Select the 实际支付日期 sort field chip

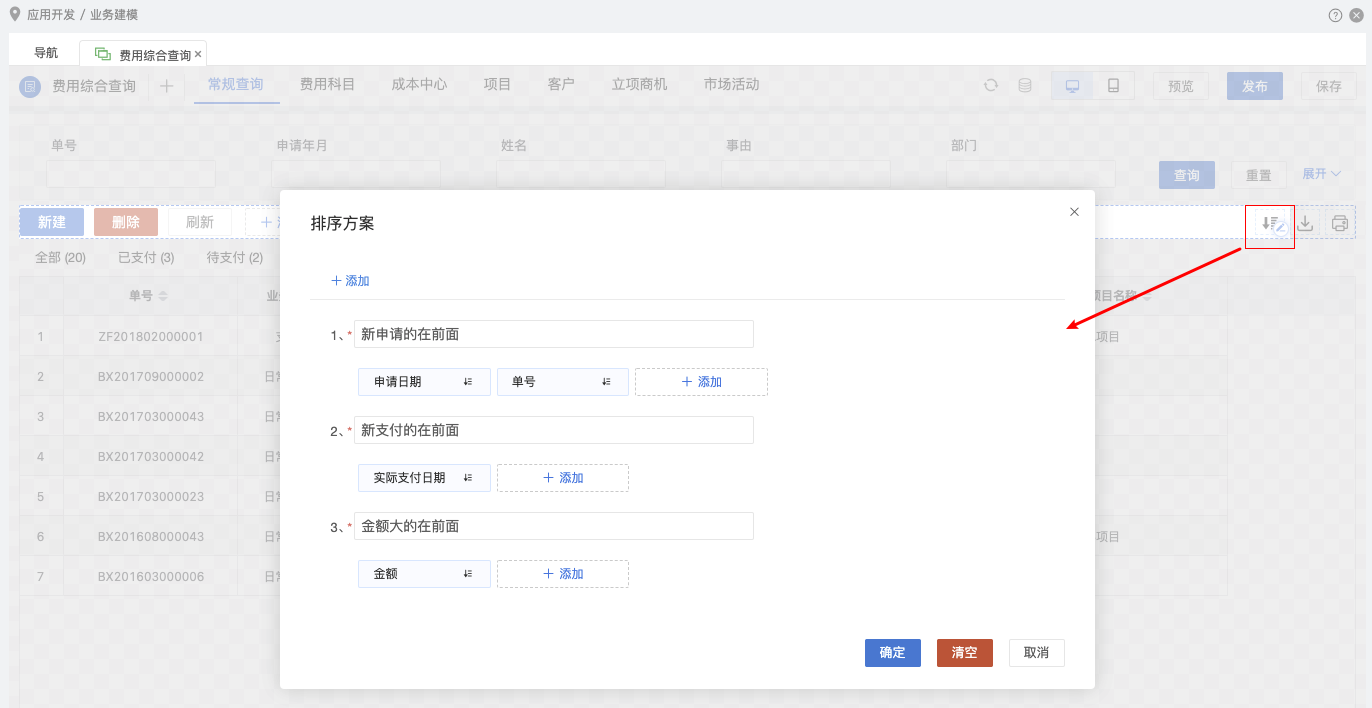coord(424,478)
